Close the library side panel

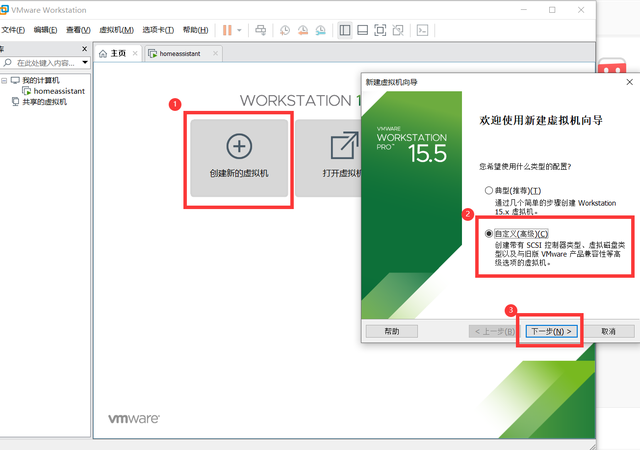click(x=84, y=49)
